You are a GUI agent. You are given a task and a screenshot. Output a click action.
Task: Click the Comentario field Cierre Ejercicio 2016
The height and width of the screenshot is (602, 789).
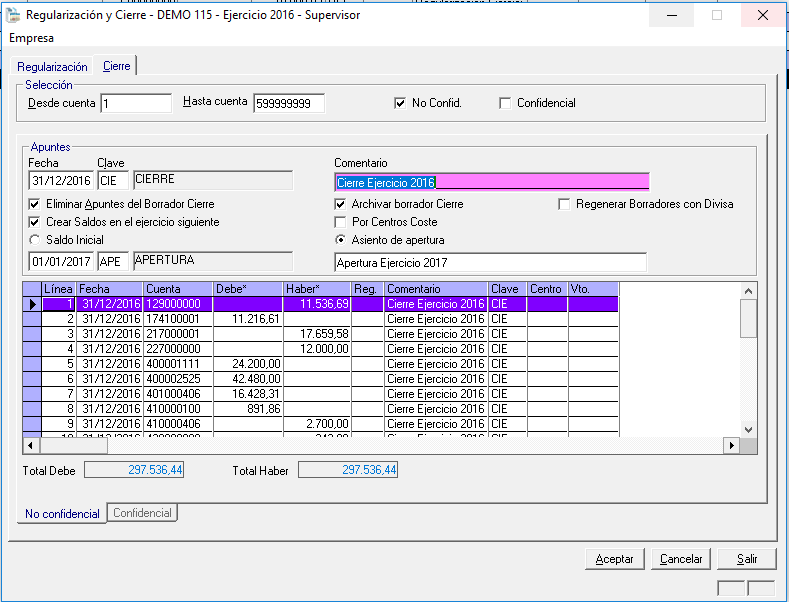tap(492, 182)
